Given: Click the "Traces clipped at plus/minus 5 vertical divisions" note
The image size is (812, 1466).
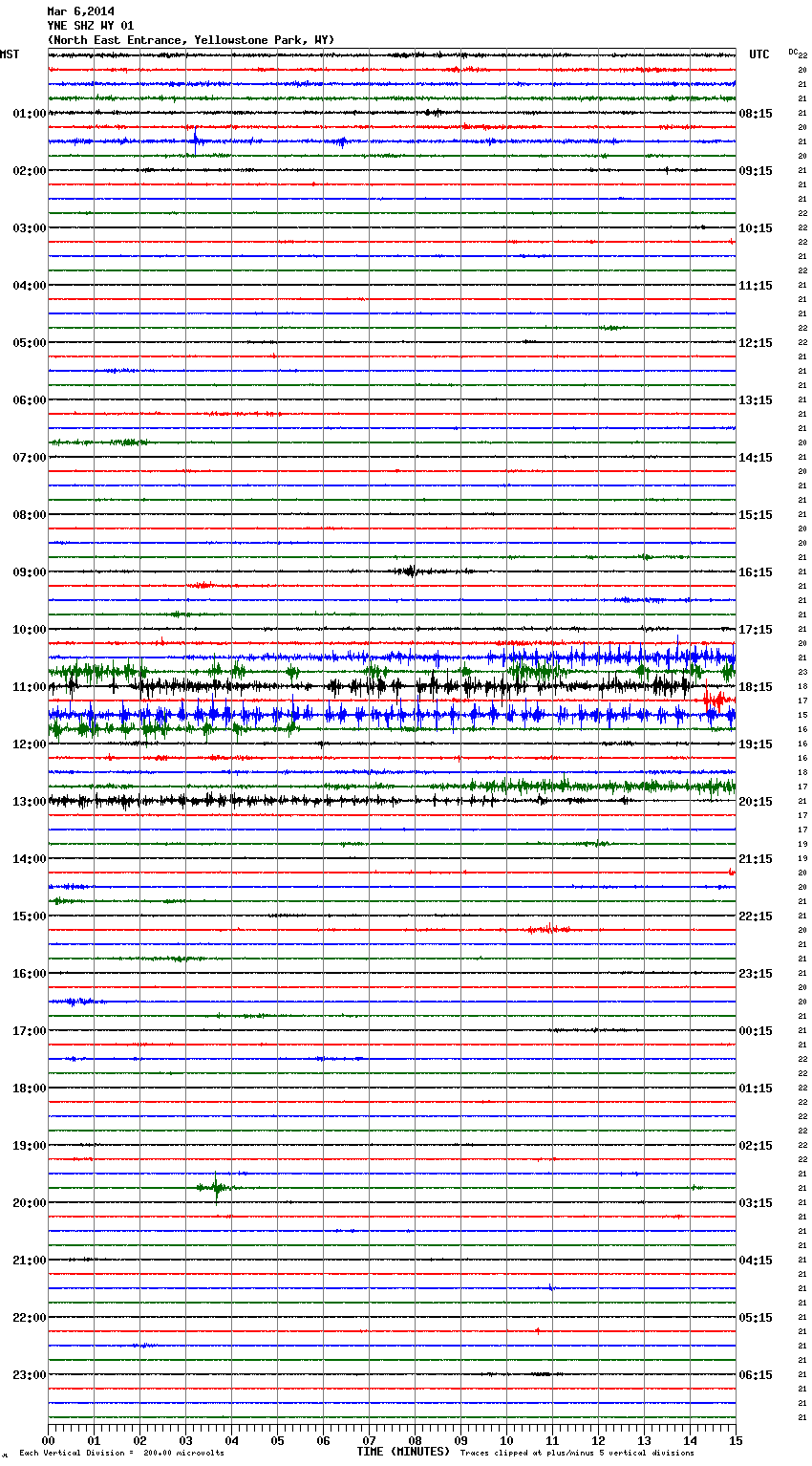Looking at the screenshot, I should point(577,1454).
